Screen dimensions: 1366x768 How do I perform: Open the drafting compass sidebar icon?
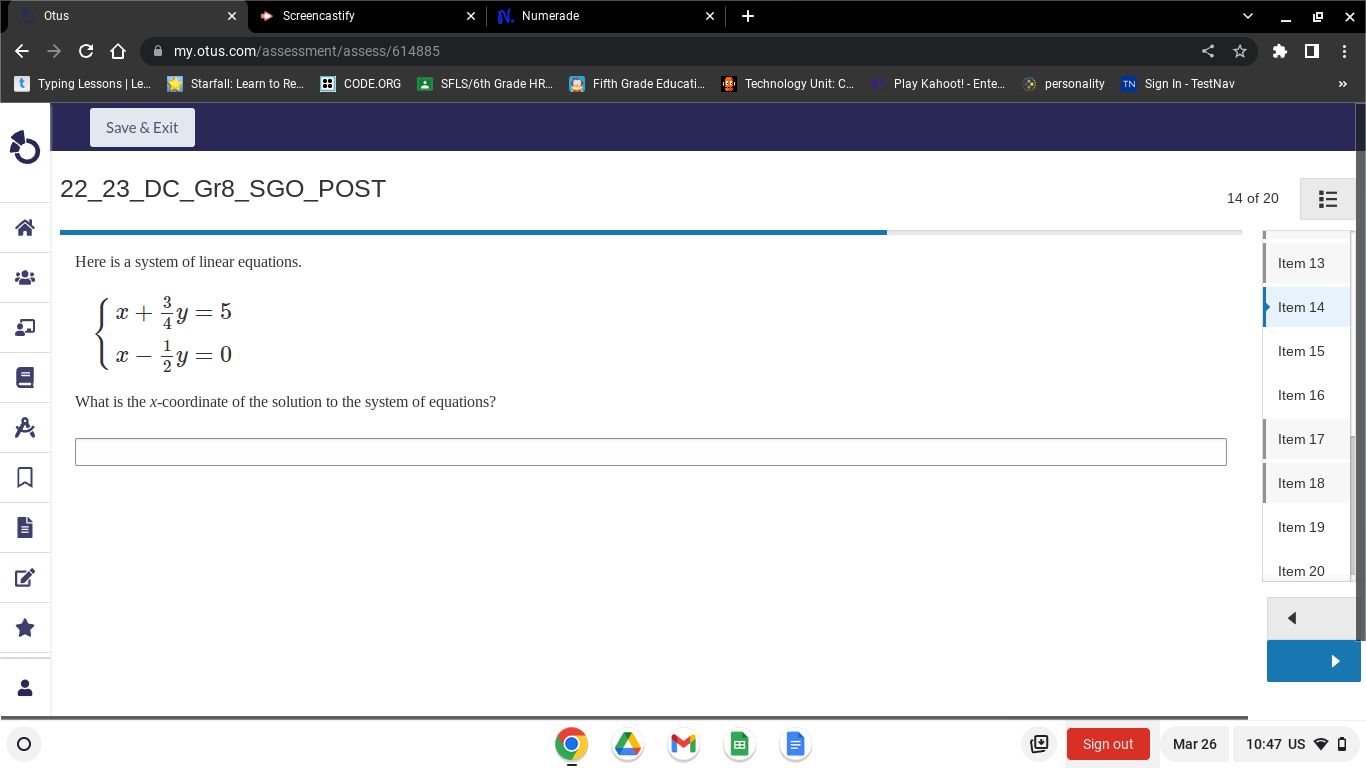pyautogui.click(x=25, y=428)
